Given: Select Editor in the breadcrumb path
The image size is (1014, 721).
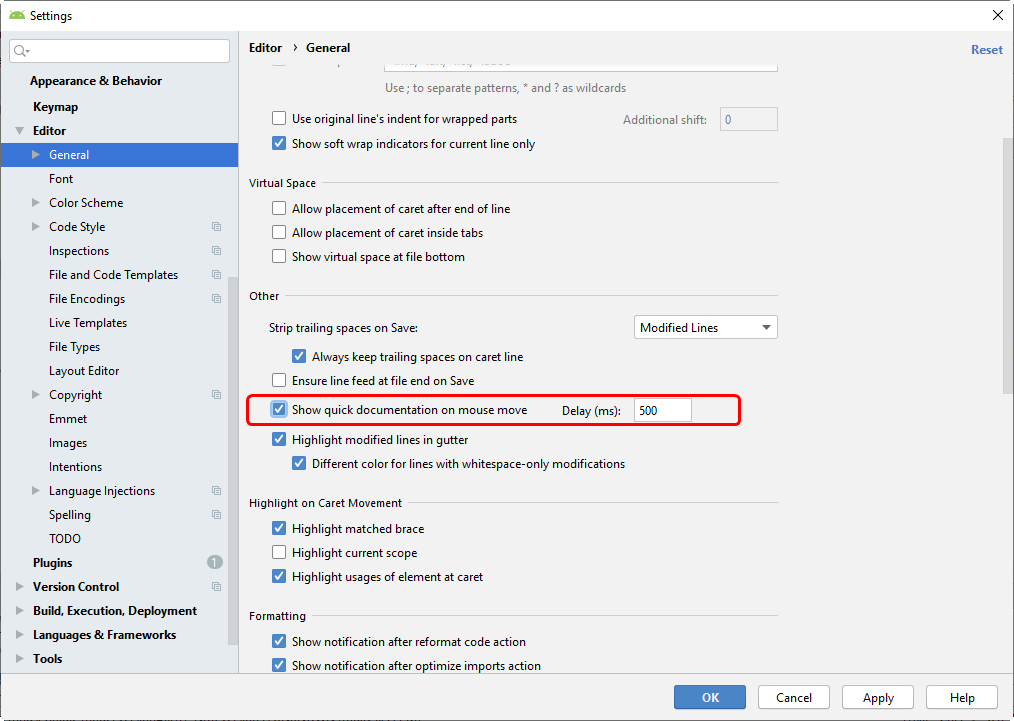Looking at the screenshot, I should [x=265, y=47].
